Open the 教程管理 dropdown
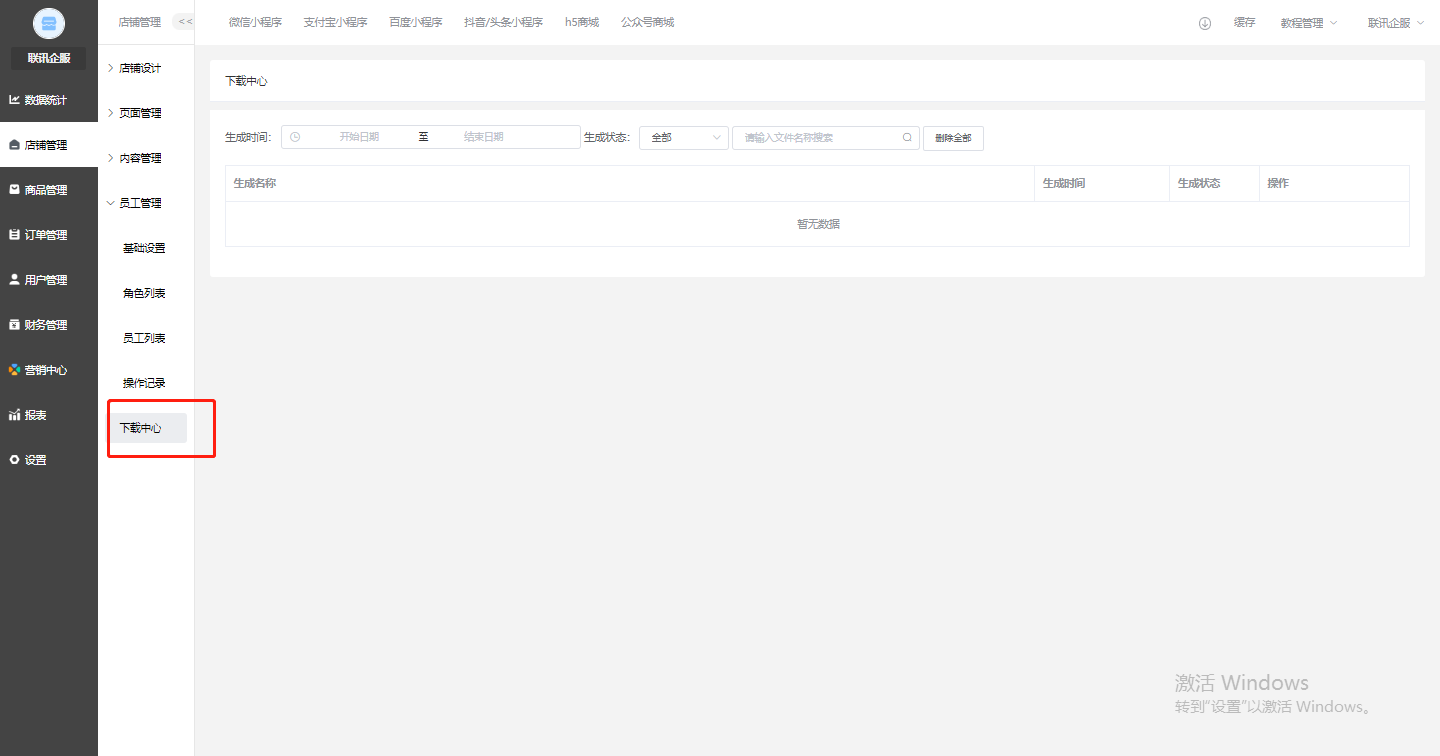The image size is (1440, 756). click(x=1308, y=23)
